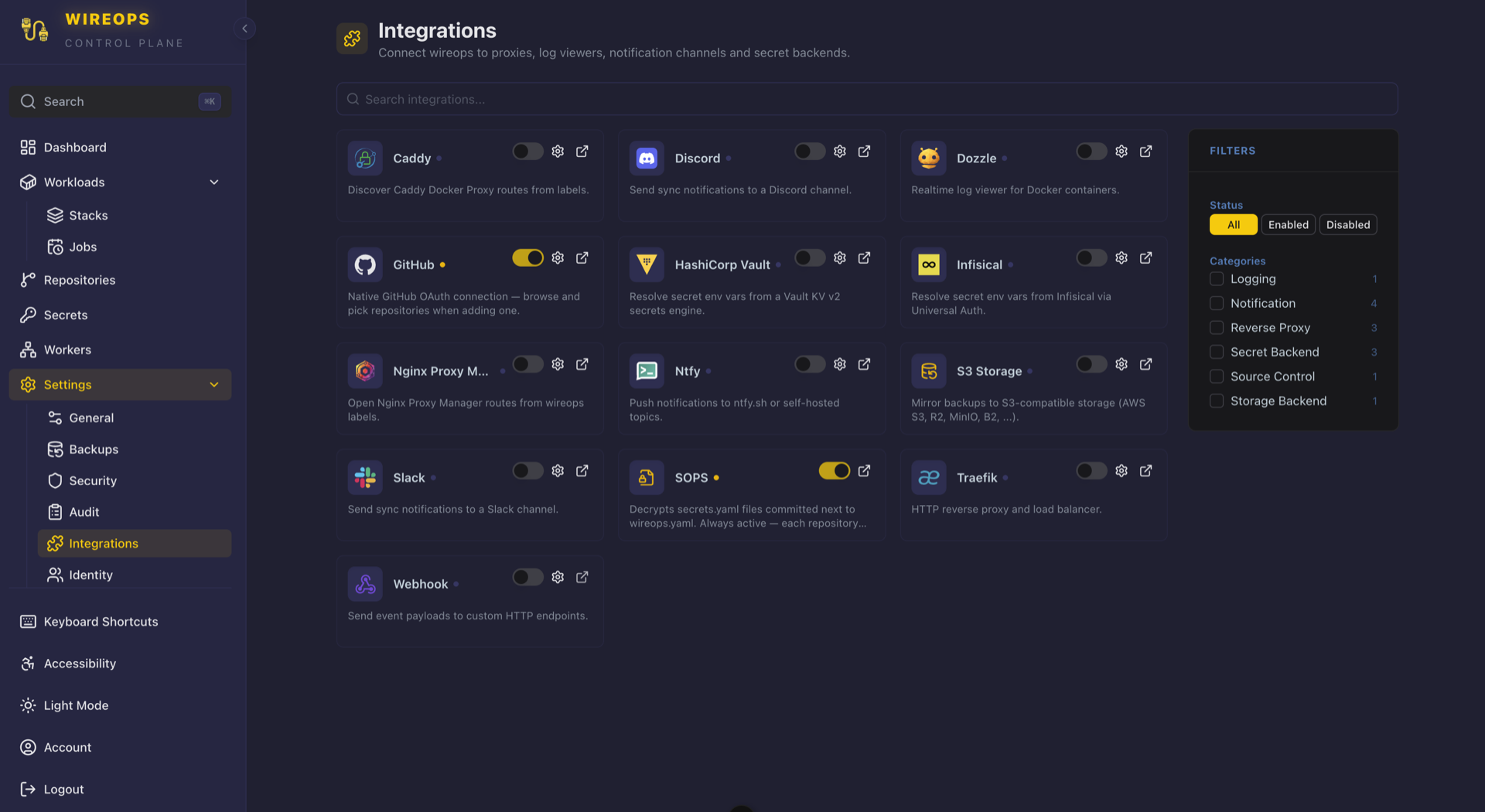Screen dimensions: 1485x812
Task: Open Secrets in sidebar
Action: [x=120, y=316]
